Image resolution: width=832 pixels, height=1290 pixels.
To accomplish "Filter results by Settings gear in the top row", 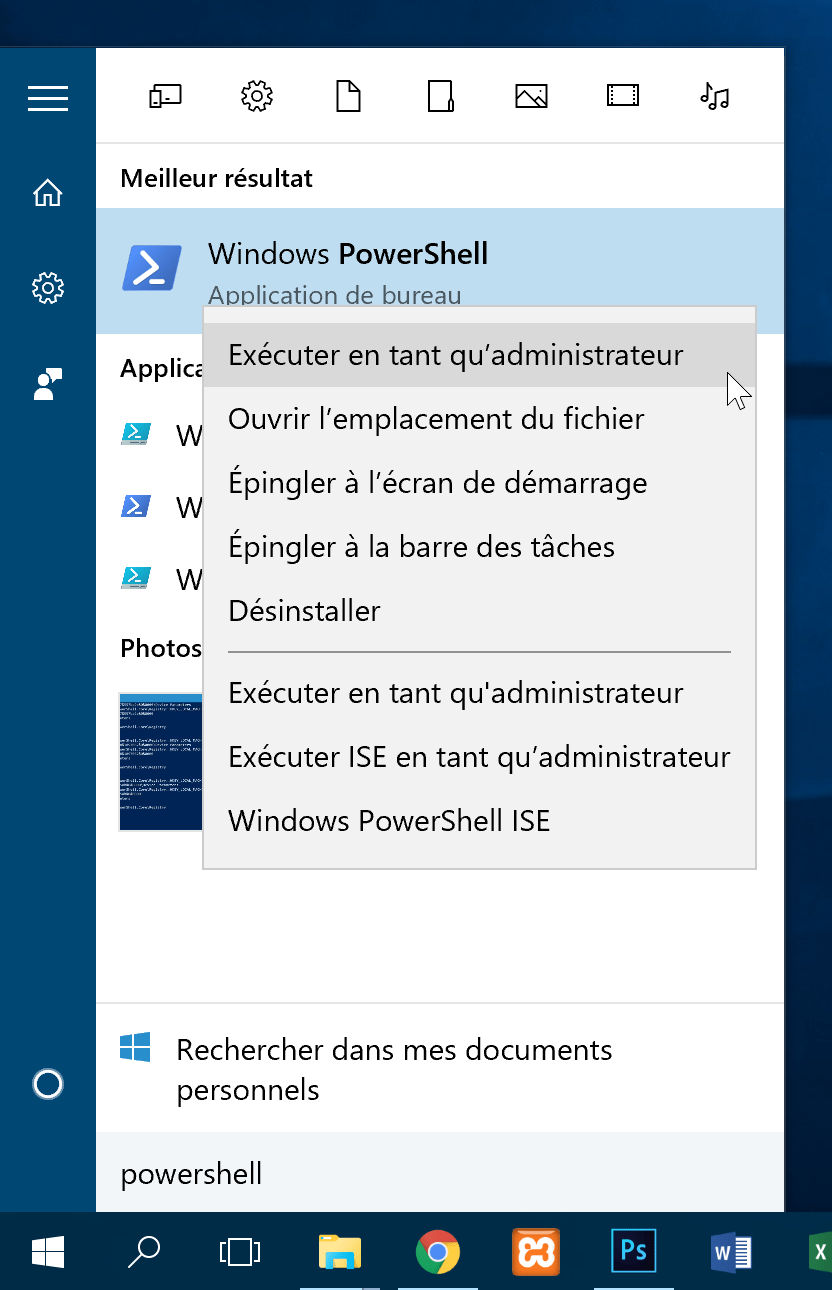I will pos(257,97).
